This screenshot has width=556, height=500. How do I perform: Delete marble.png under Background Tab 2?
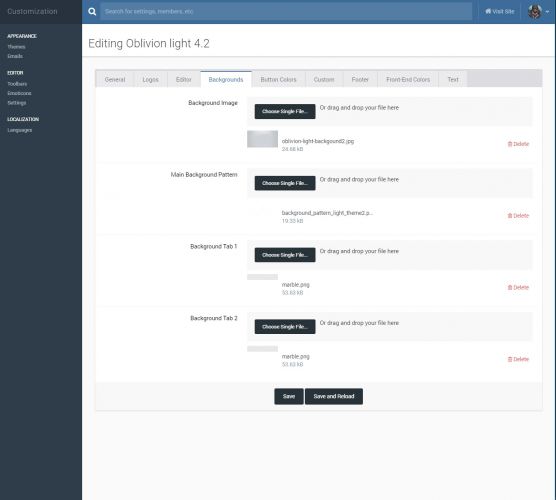click(518, 359)
